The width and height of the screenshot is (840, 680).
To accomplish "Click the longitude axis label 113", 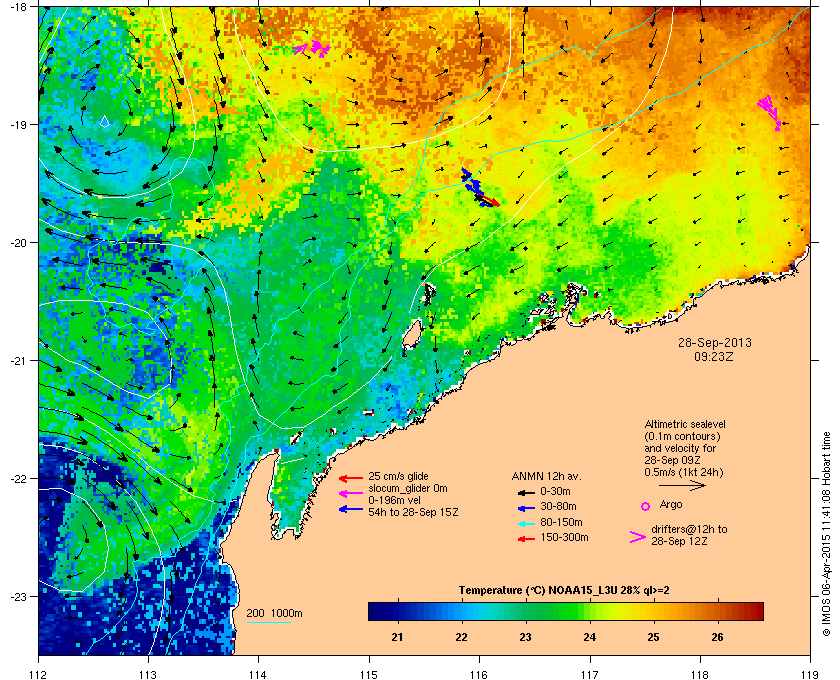I will pos(148,674).
